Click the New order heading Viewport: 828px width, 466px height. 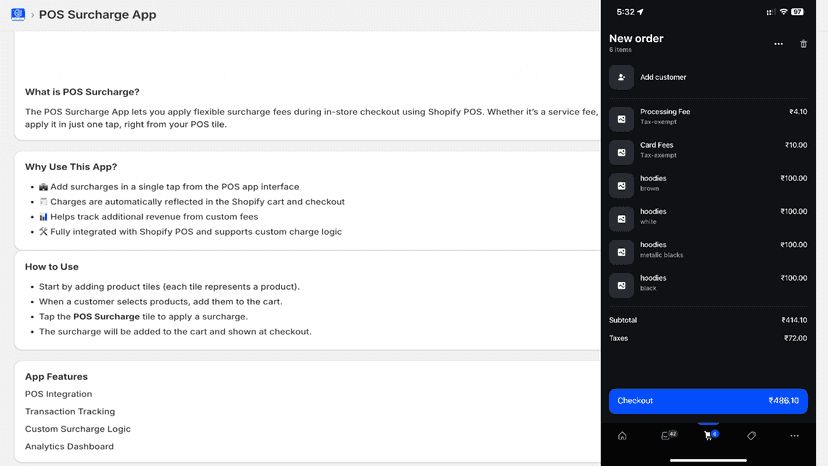636,39
